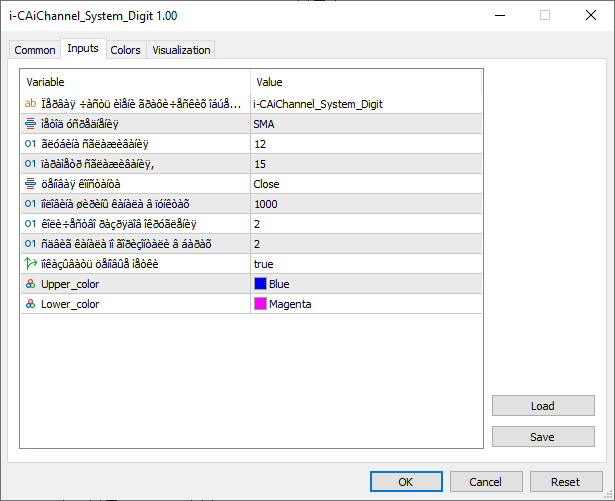
Task: Click the color icon next to Lower_color
Action: tap(32, 304)
